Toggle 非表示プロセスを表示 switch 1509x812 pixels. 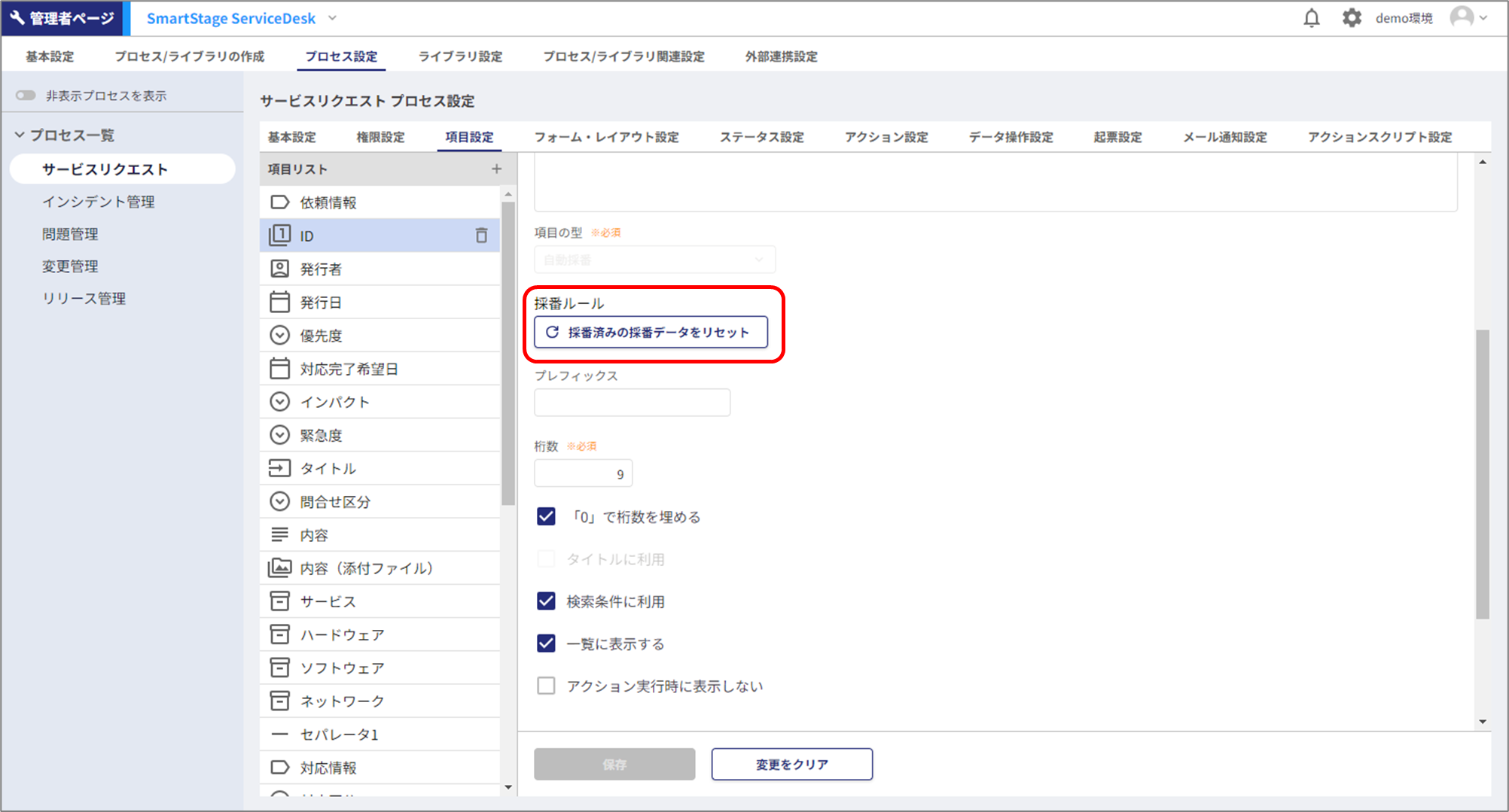(x=26, y=96)
